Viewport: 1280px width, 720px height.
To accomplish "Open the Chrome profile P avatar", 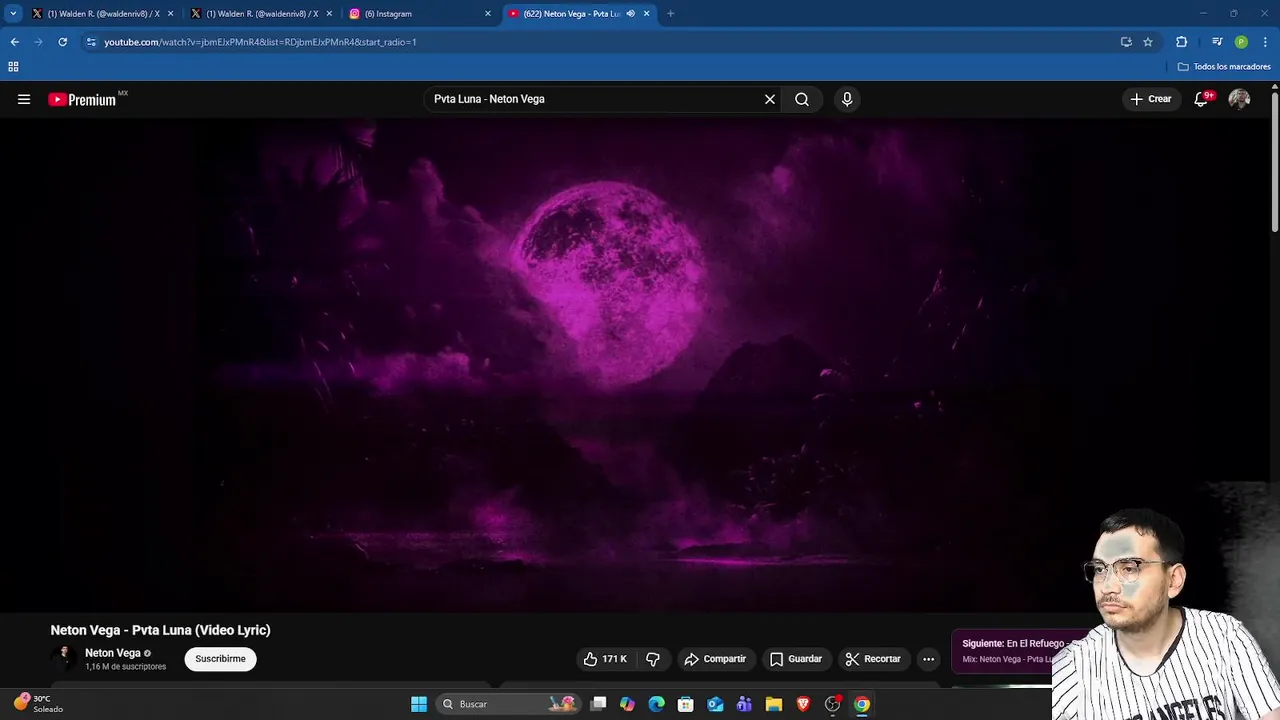I will tap(1241, 42).
